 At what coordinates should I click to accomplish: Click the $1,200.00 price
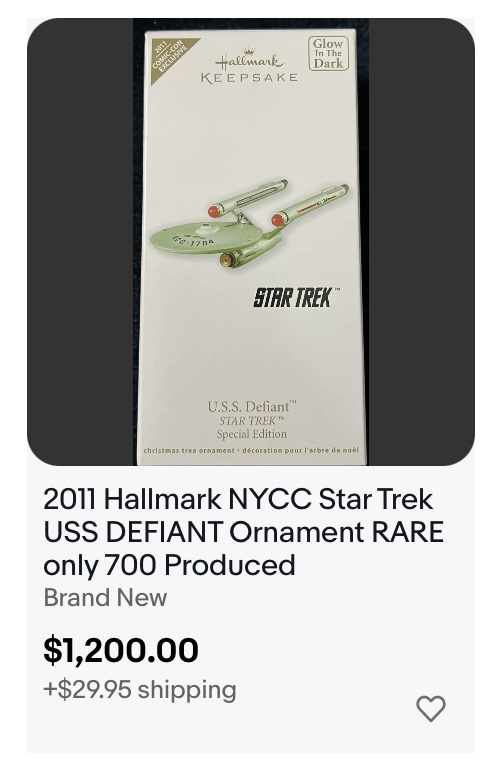(121, 650)
